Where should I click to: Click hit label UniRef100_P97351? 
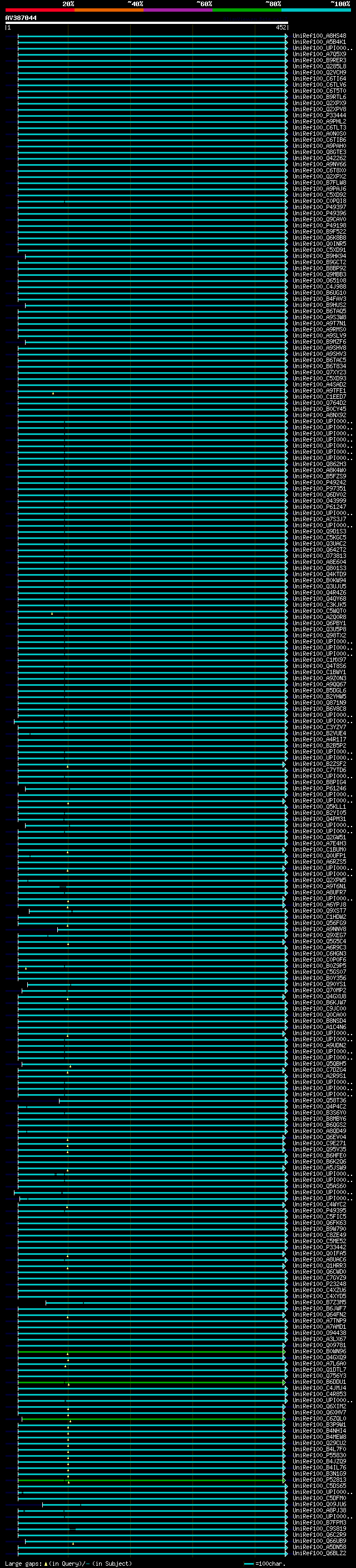pyautogui.click(x=319, y=489)
